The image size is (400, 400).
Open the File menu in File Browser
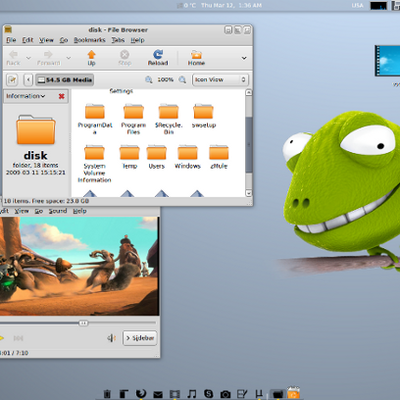11,40
